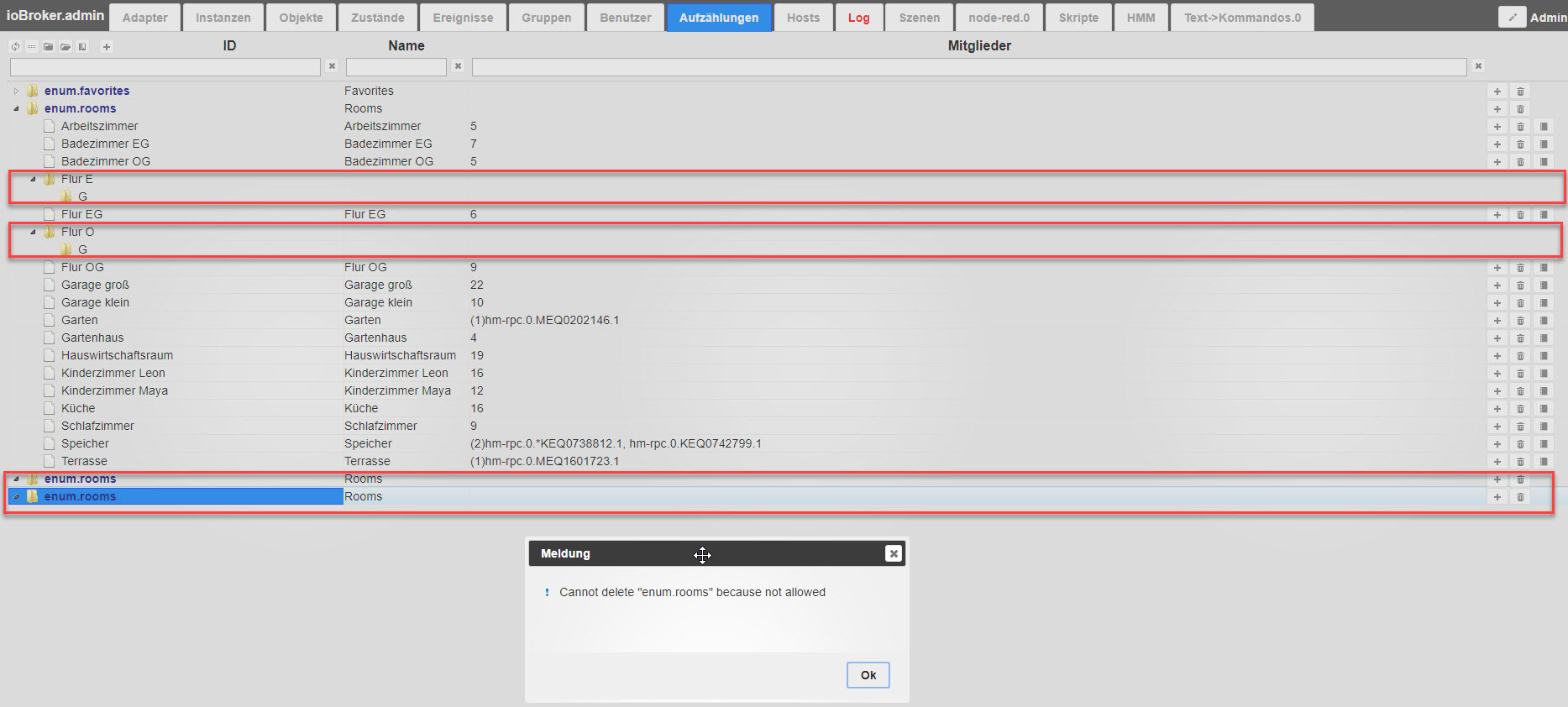Click the plus icon on Badezimmer EG row

click(x=1497, y=144)
